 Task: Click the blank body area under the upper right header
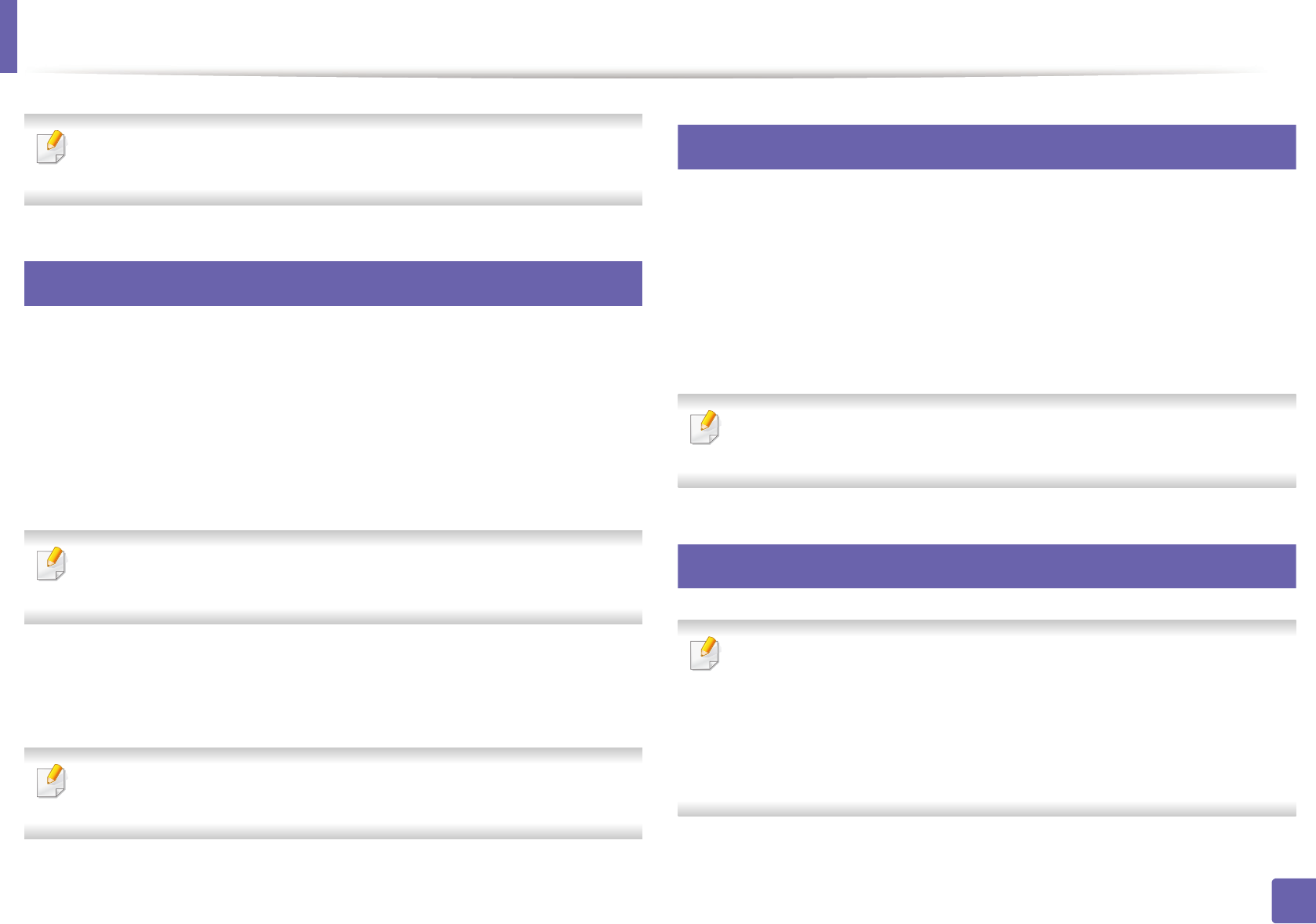pyautogui.click(x=987, y=278)
